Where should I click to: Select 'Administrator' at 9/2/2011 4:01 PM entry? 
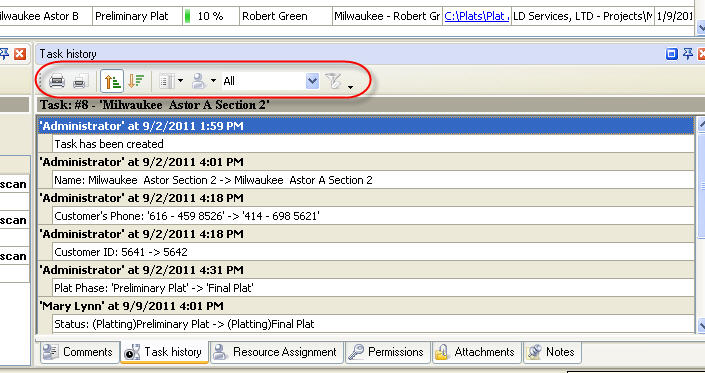click(x=366, y=162)
